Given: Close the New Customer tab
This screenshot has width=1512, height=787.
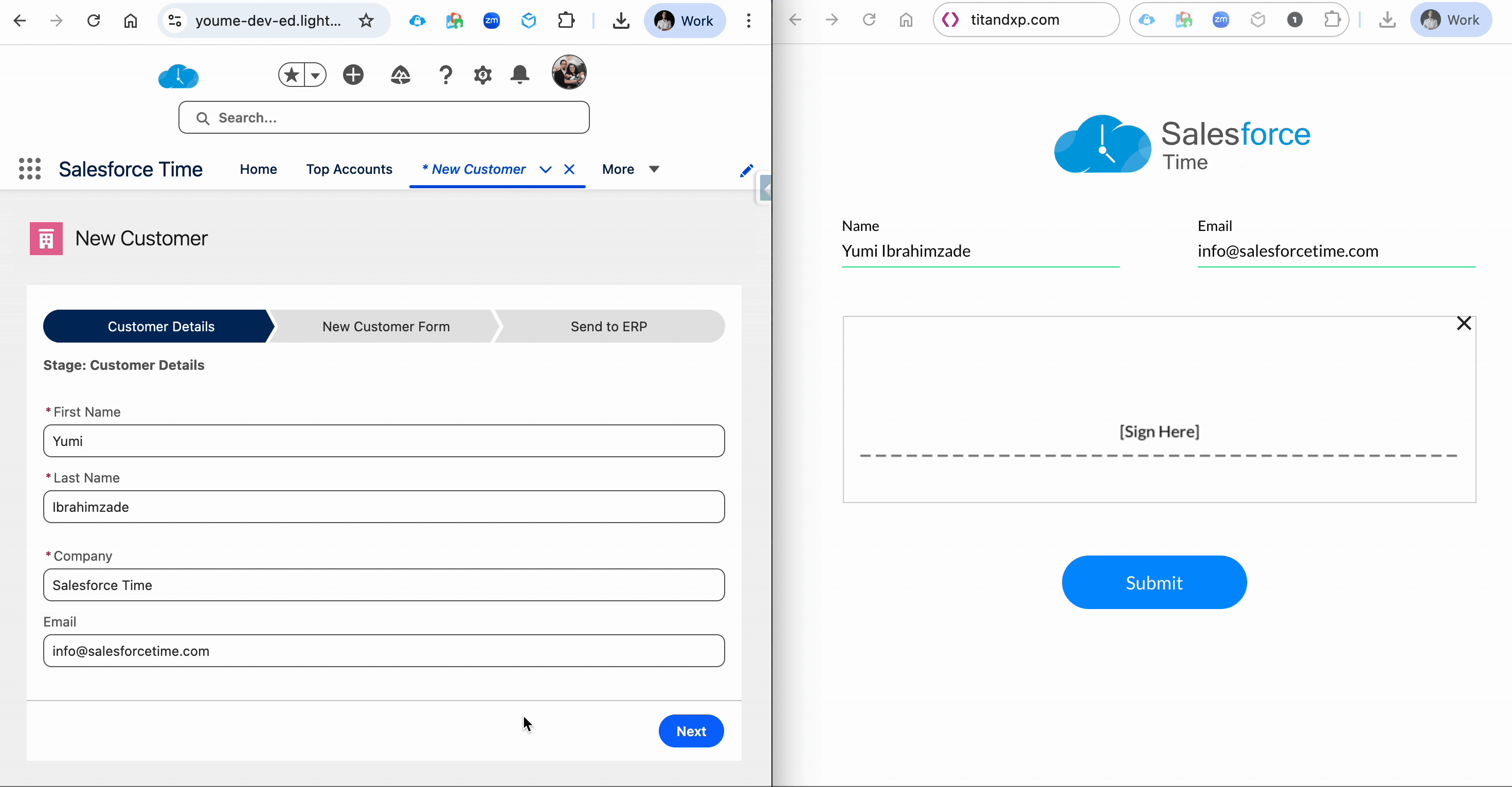Looking at the screenshot, I should [x=569, y=169].
